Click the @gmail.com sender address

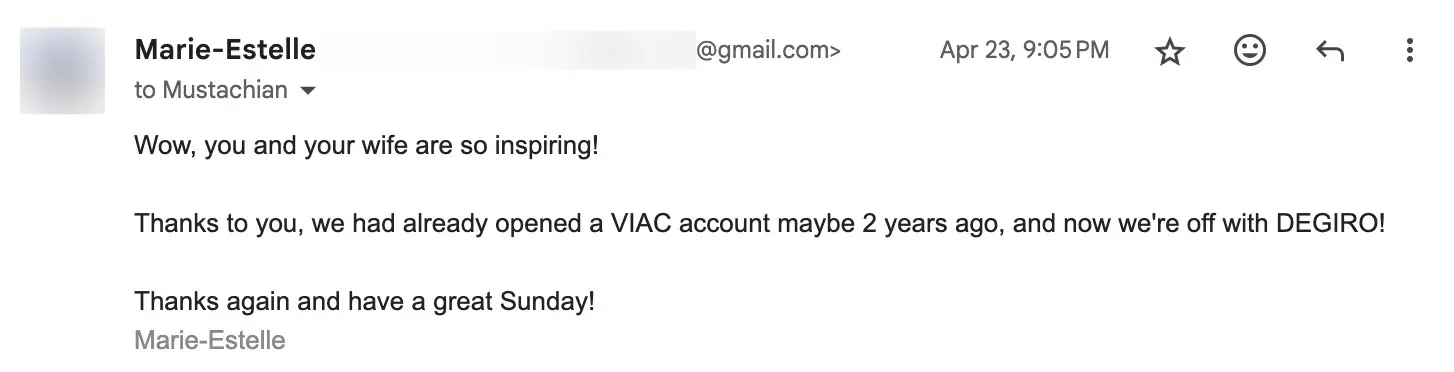pyautogui.click(x=767, y=50)
